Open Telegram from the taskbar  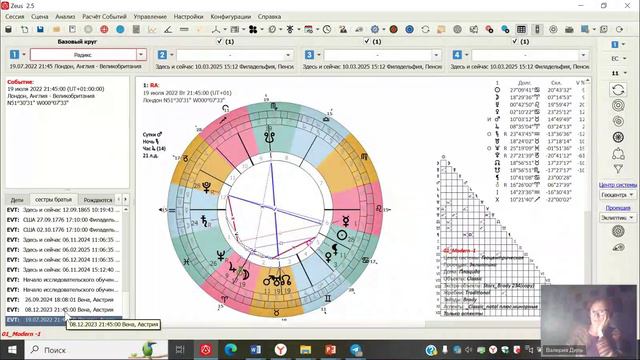point(355,350)
